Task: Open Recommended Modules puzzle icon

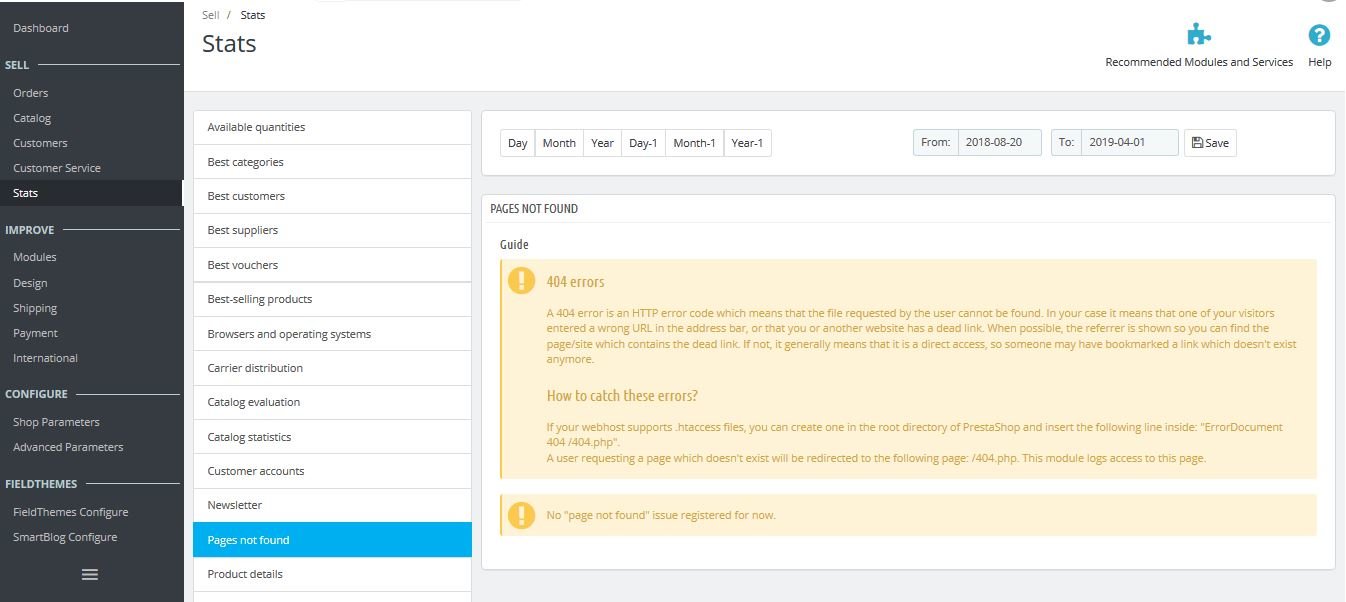Action: click(x=1198, y=35)
